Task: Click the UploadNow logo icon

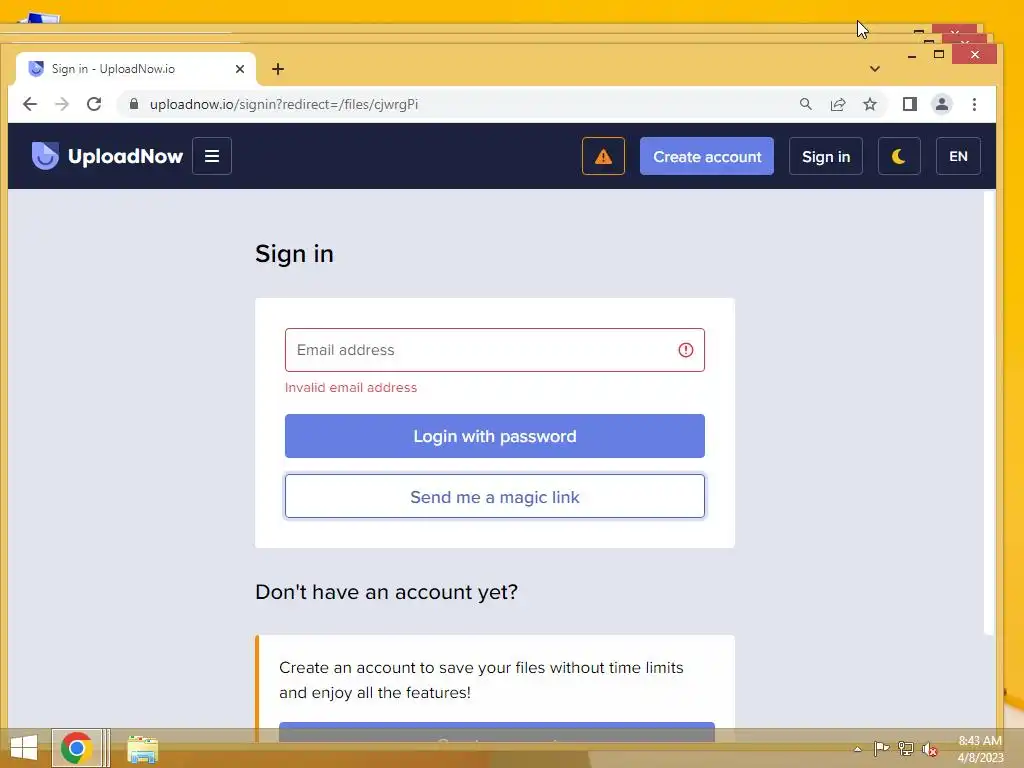Action: [x=45, y=156]
